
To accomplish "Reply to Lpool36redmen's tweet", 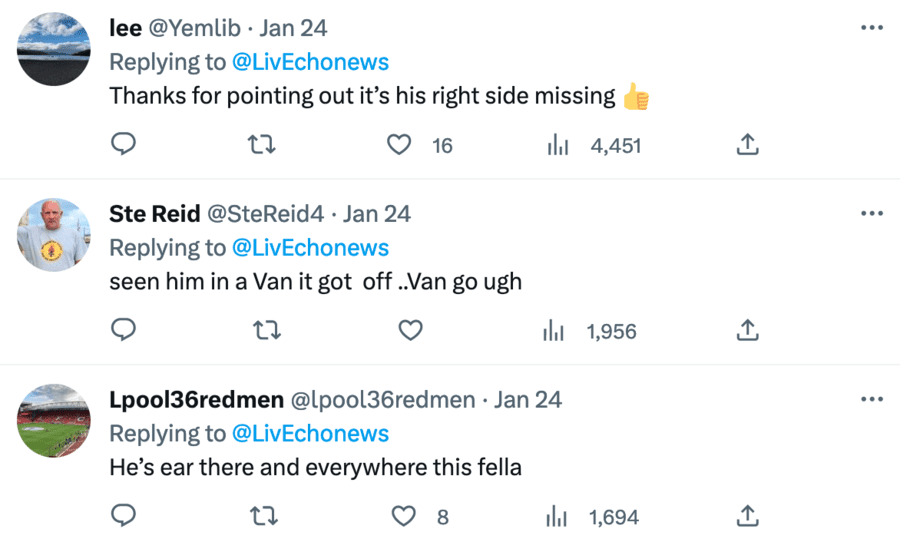I will pyautogui.click(x=123, y=517).
